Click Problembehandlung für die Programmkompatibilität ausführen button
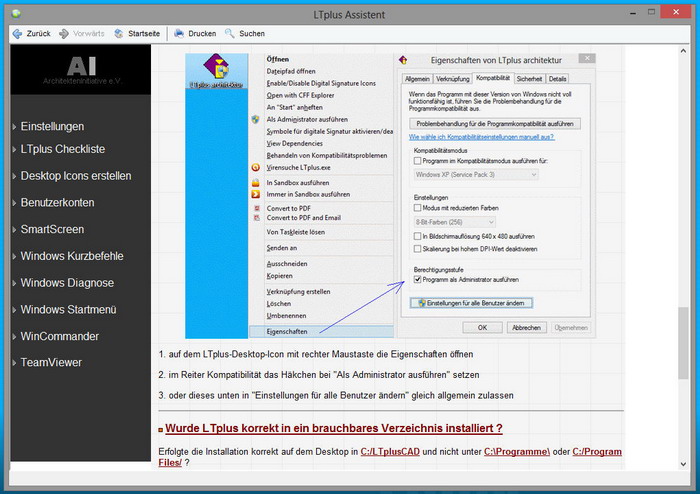 [x=495, y=124]
